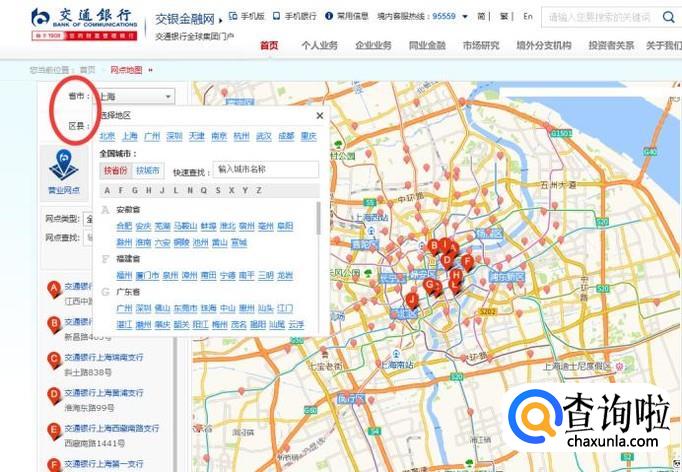Open 交通银行上海西藏南路支行 branch entry
The height and width of the screenshot is (472, 682).
point(112,428)
